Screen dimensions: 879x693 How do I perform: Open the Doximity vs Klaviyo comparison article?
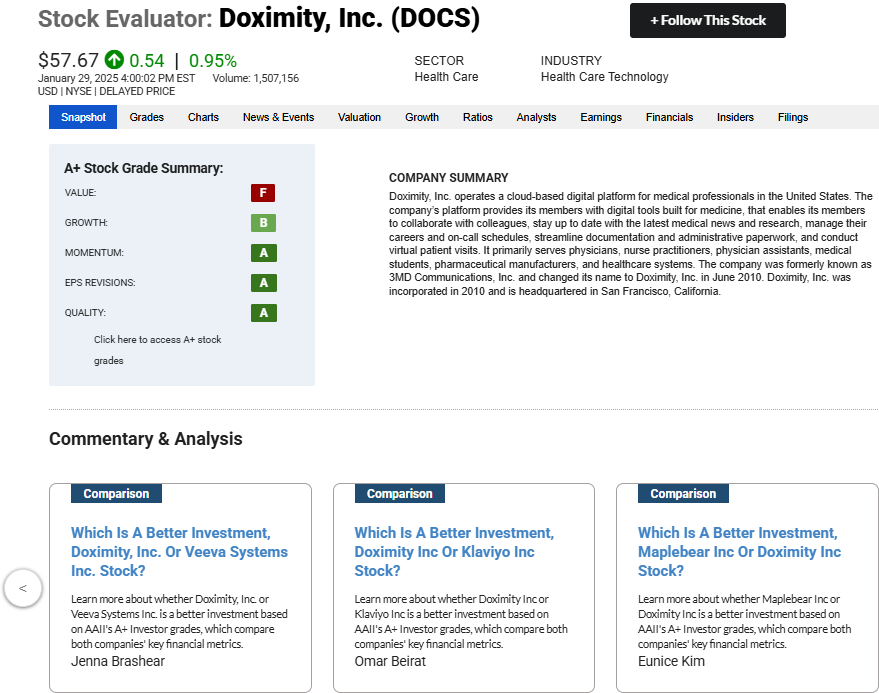pyautogui.click(x=454, y=552)
